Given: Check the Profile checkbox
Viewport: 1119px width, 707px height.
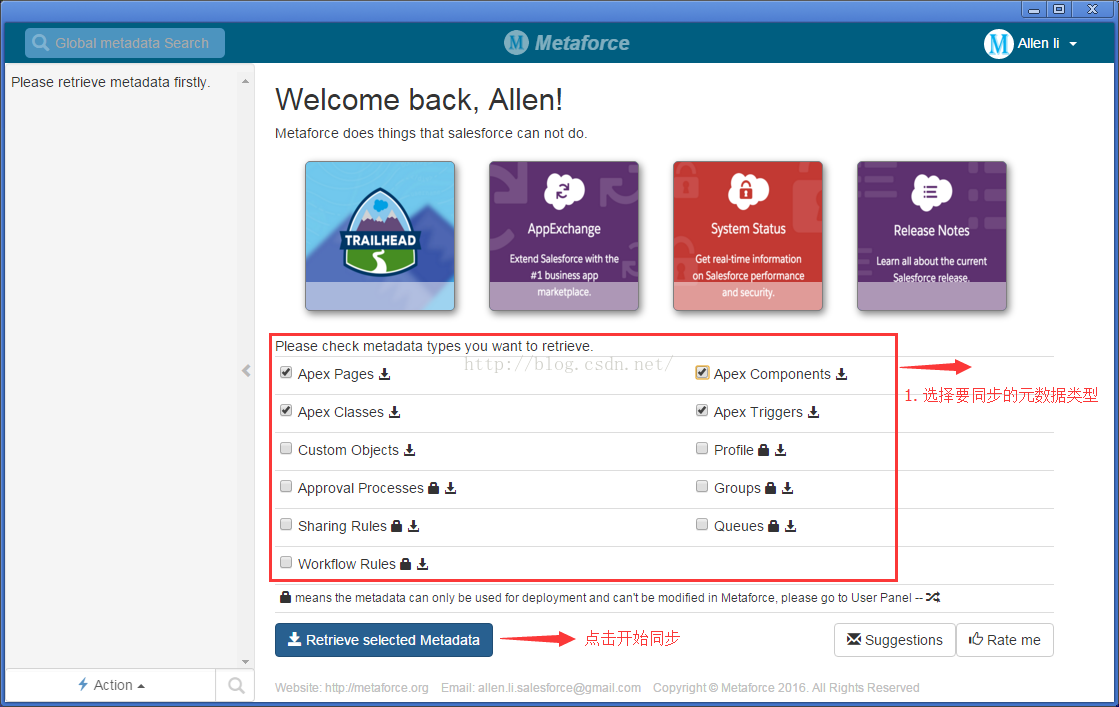Looking at the screenshot, I should [x=702, y=448].
